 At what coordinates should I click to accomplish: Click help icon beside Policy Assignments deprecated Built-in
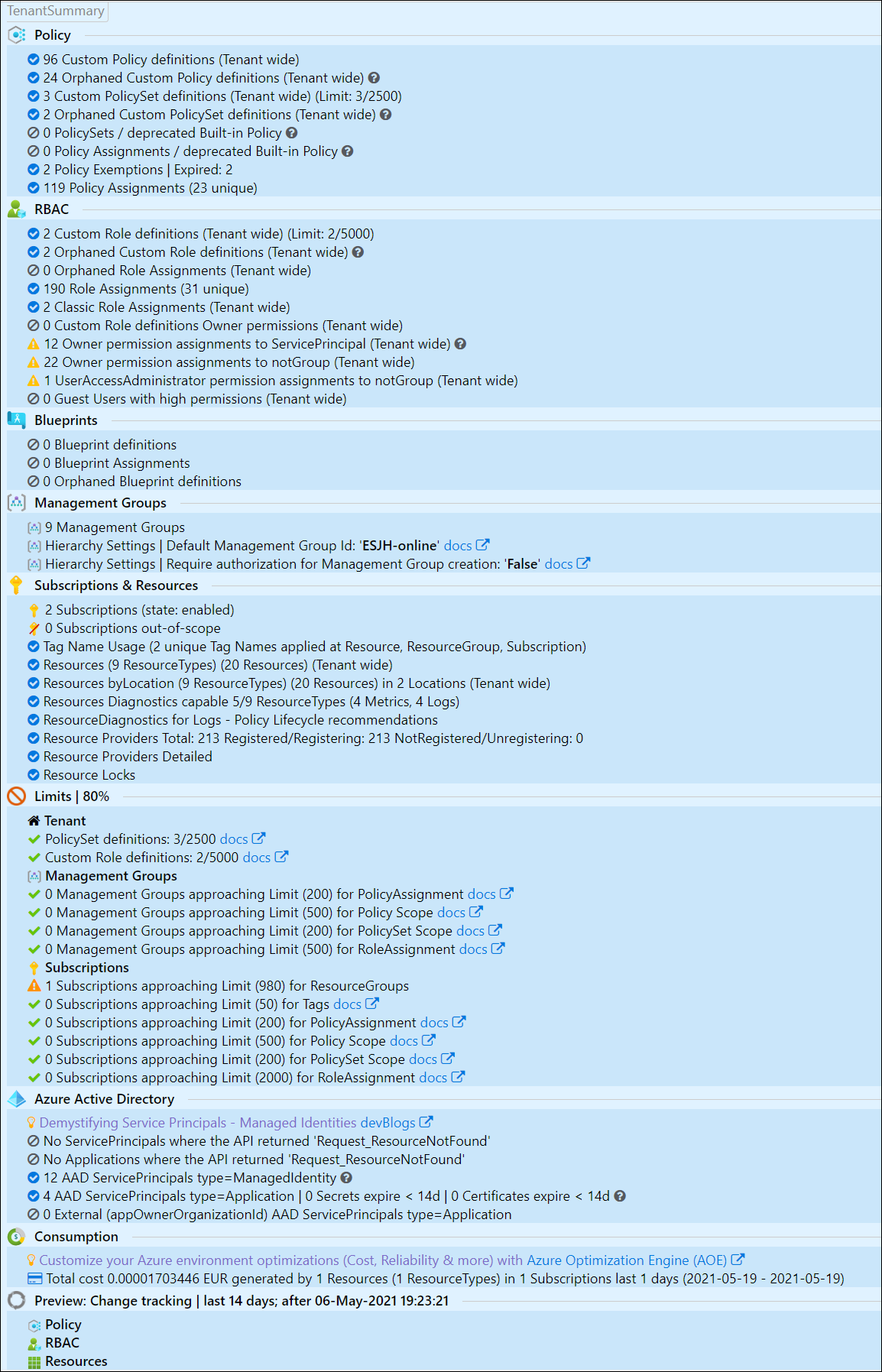click(348, 151)
